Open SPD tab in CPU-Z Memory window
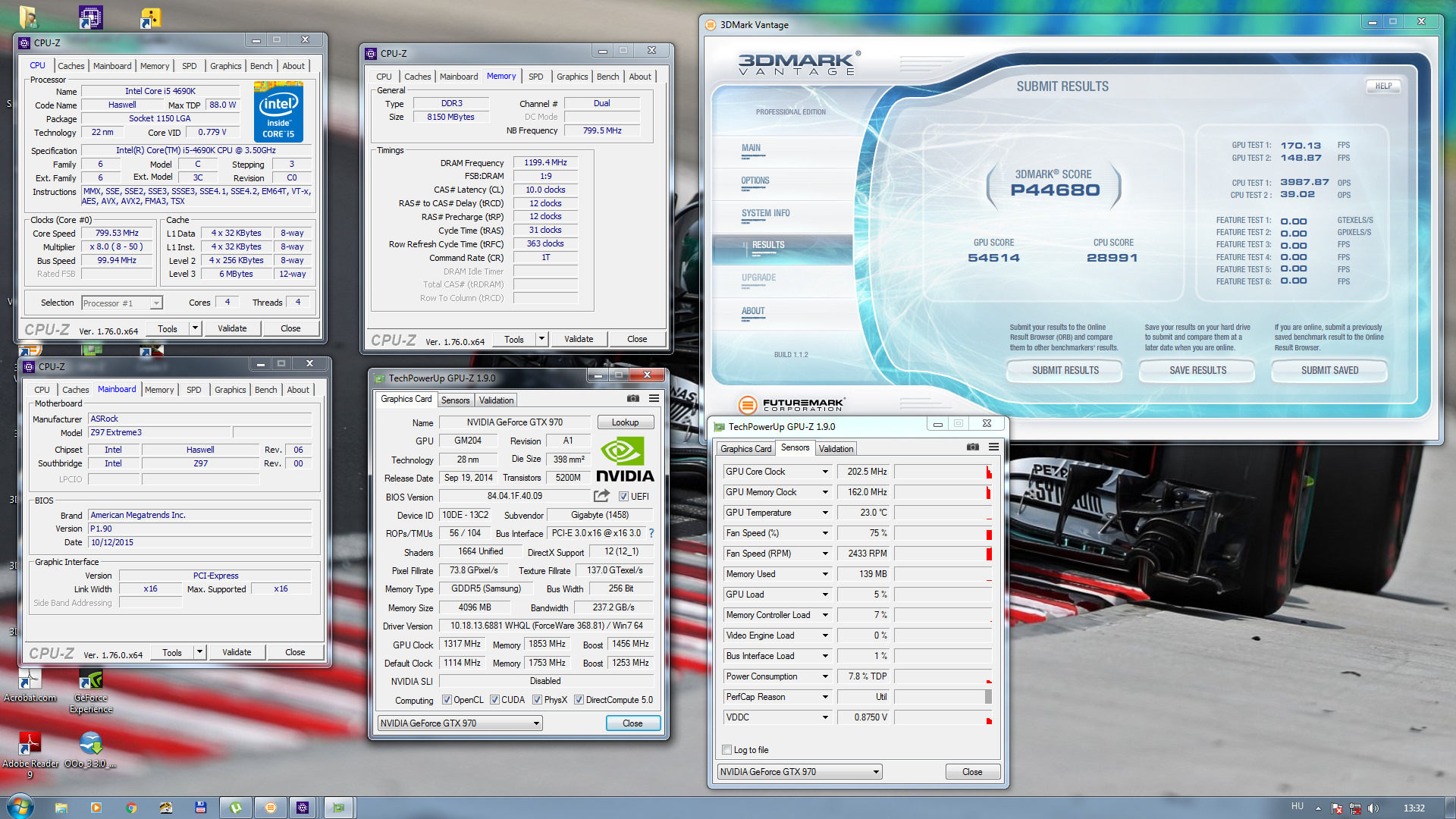The height and width of the screenshot is (819, 1456). tap(535, 77)
